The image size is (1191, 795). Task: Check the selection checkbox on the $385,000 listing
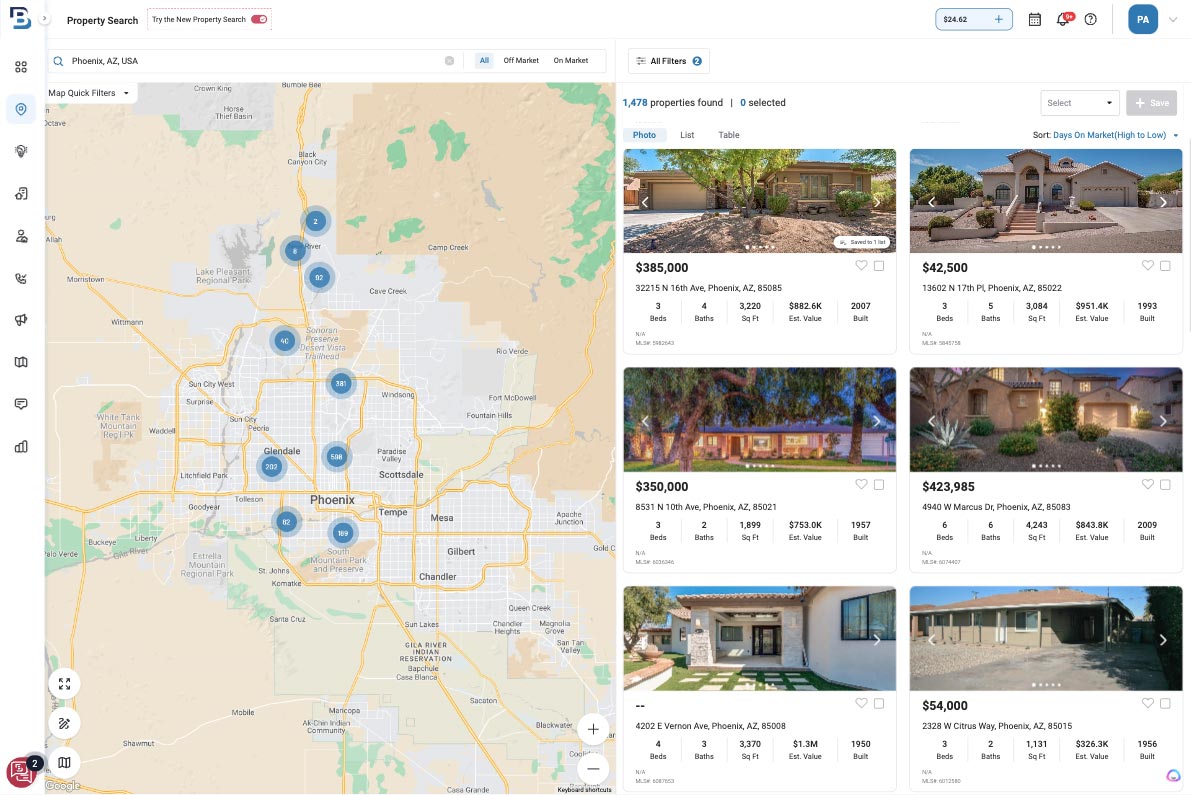coord(879,265)
